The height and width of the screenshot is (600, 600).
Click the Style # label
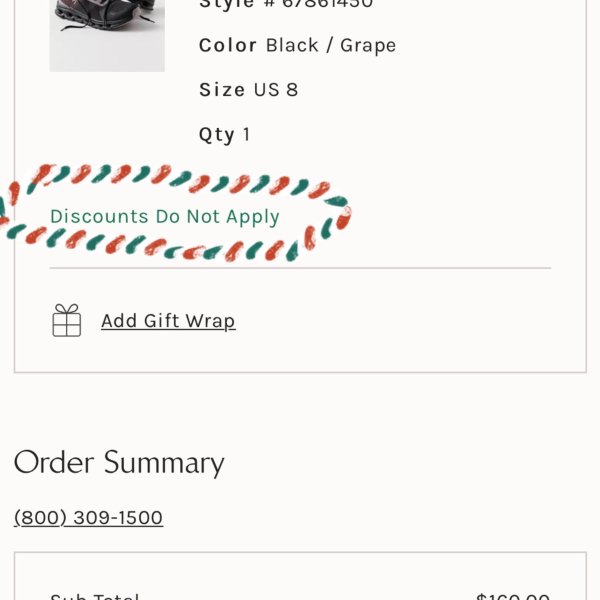point(235,4)
